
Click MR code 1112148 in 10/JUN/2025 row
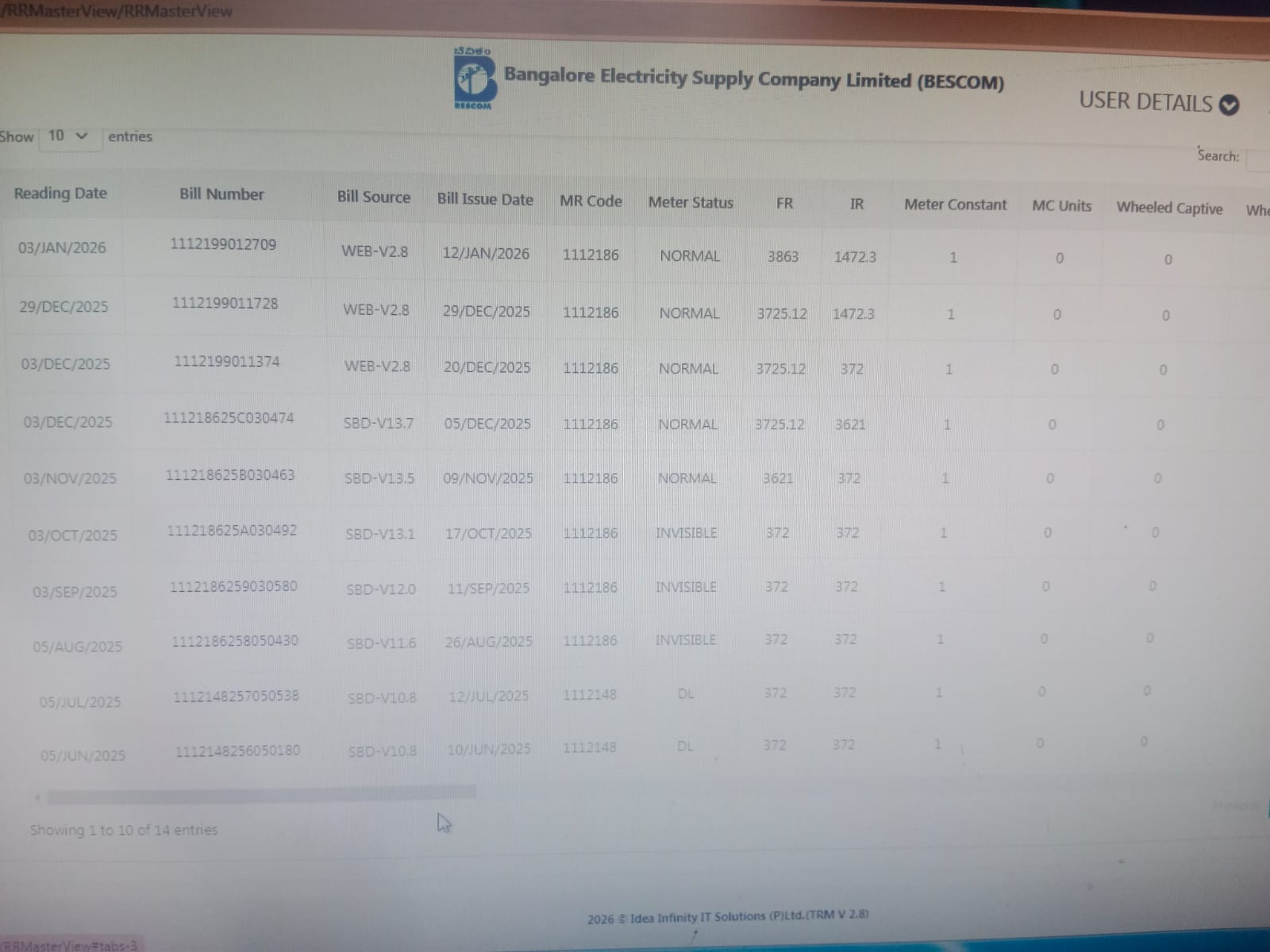click(590, 747)
